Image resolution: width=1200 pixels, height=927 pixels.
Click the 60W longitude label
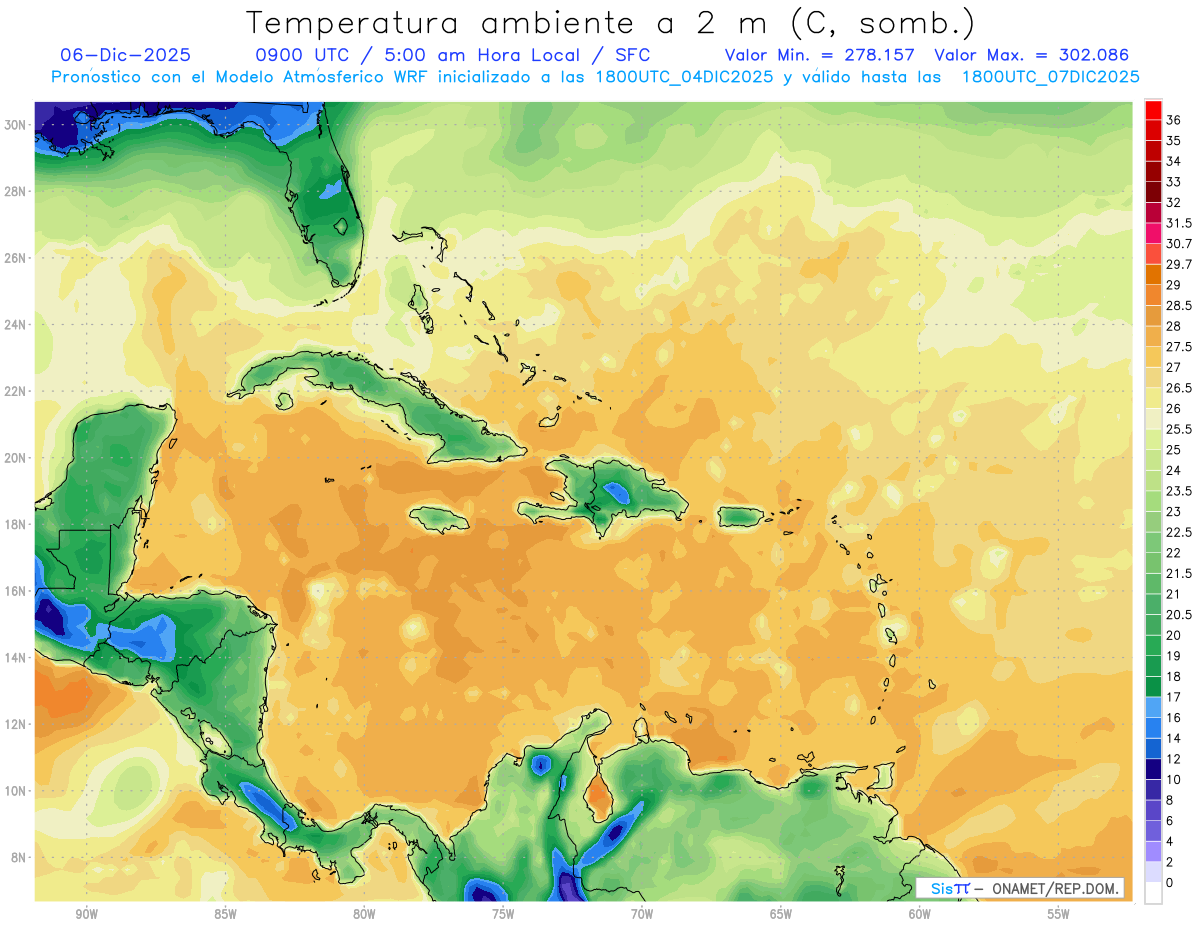point(919,915)
